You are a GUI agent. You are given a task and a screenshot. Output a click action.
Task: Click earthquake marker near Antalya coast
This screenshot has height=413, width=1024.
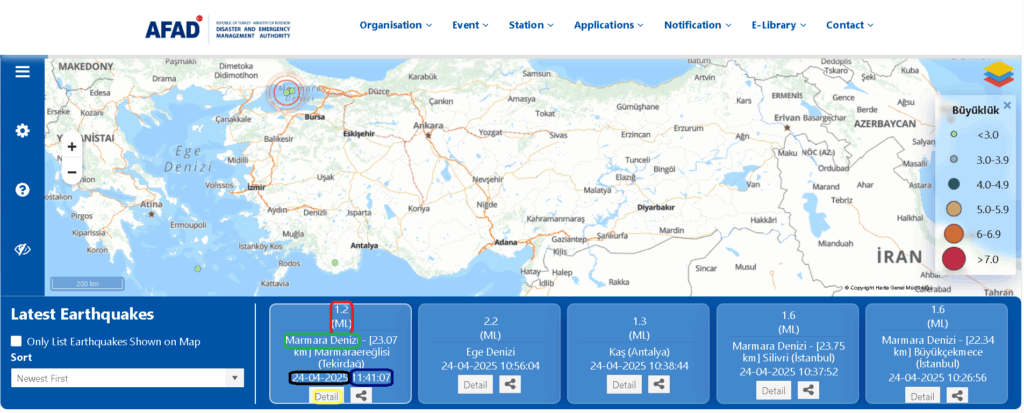(335, 262)
